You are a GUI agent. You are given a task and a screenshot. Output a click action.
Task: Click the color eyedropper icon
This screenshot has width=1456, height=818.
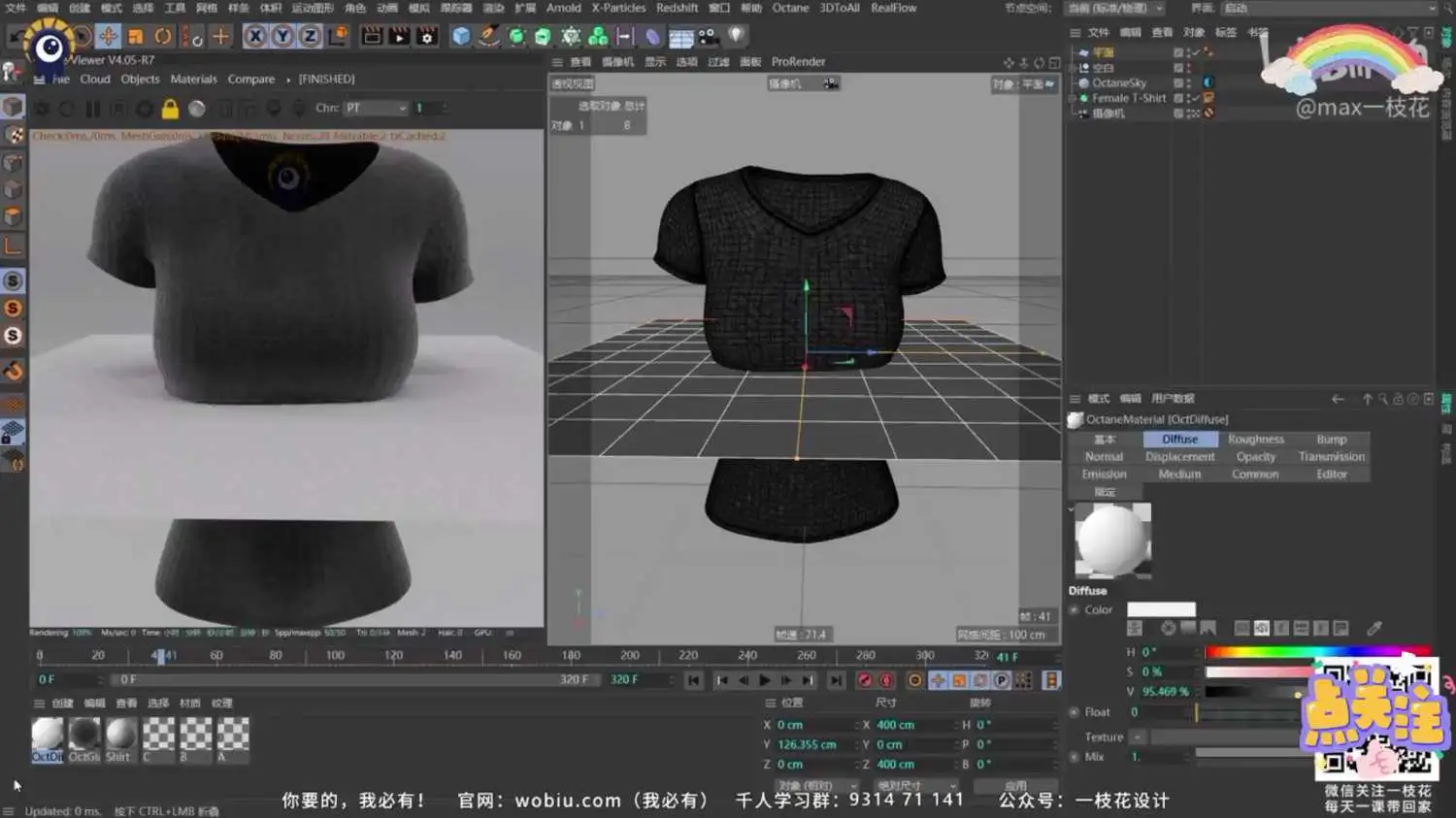[1374, 629]
